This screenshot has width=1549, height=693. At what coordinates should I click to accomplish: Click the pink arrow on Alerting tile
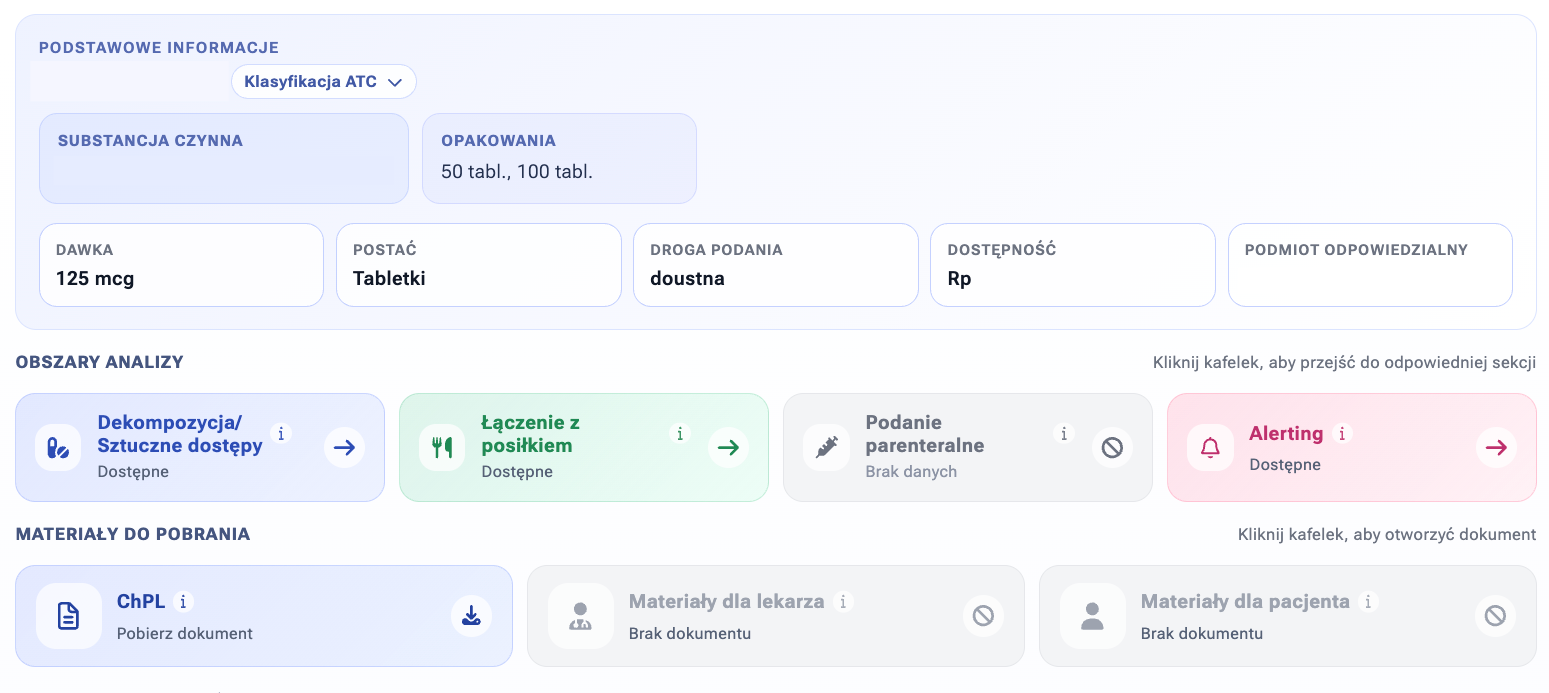(x=1496, y=448)
